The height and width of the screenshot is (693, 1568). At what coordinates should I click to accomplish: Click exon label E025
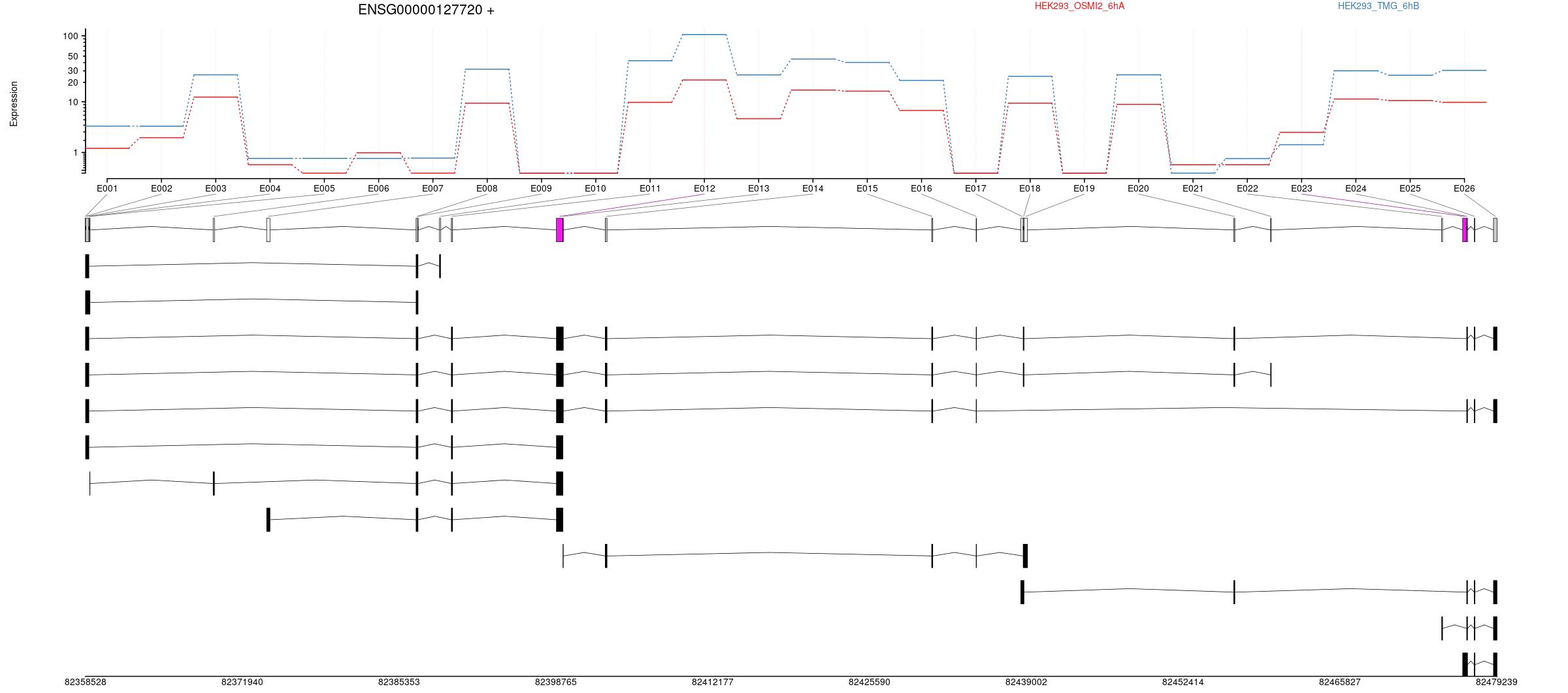tap(1410, 189)
